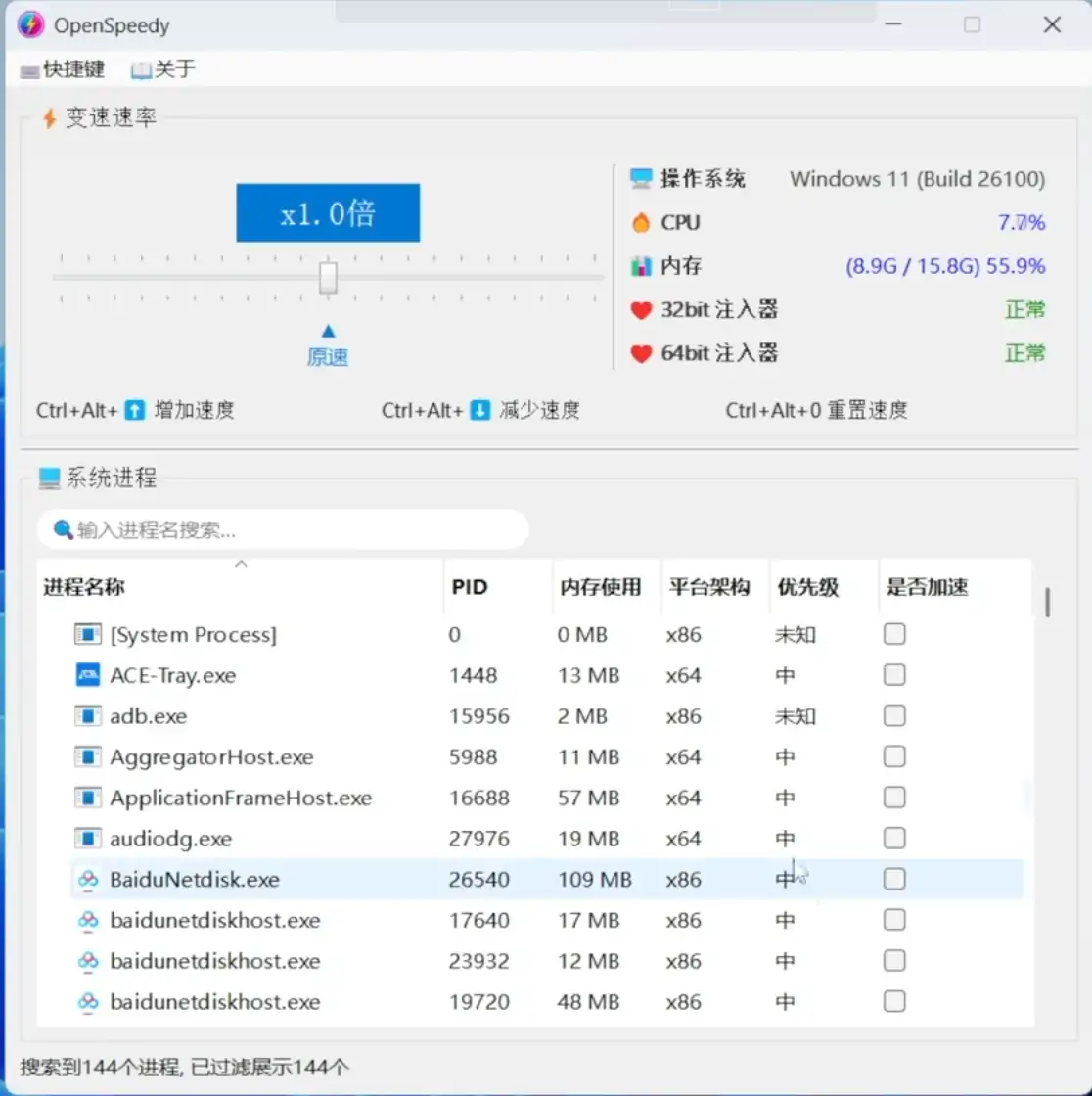Sort processes by the PID column
This screenshot has width=1092, height=1096.
pyautogui.click(x=469, y=587)
